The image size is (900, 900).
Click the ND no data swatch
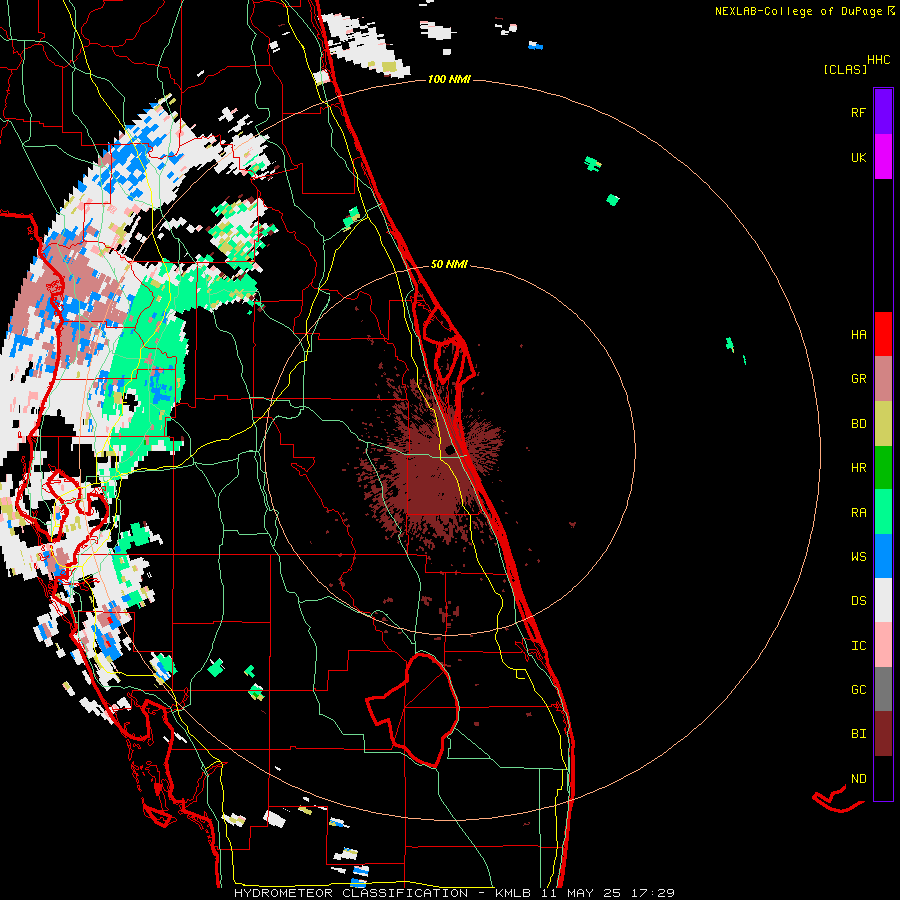tap(883, 778)
